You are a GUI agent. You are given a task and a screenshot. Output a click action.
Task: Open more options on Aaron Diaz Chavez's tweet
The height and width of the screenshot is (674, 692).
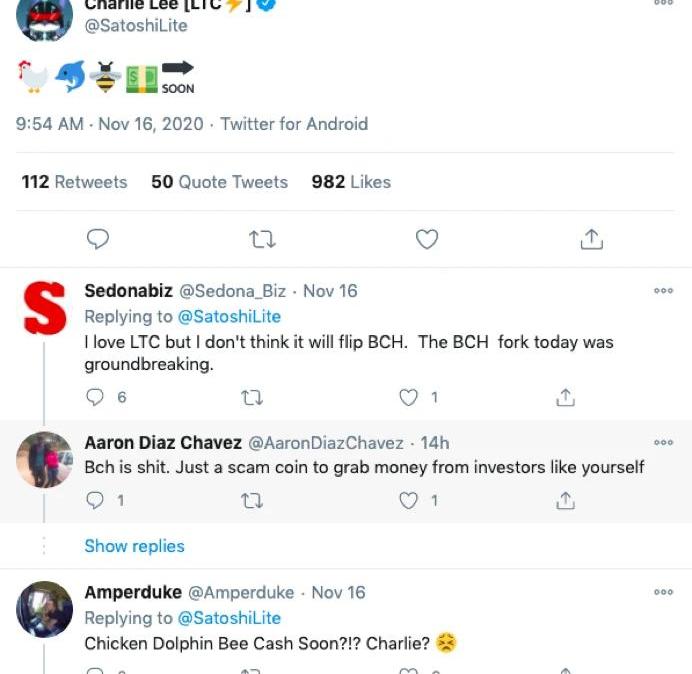(x=663, y=442)
